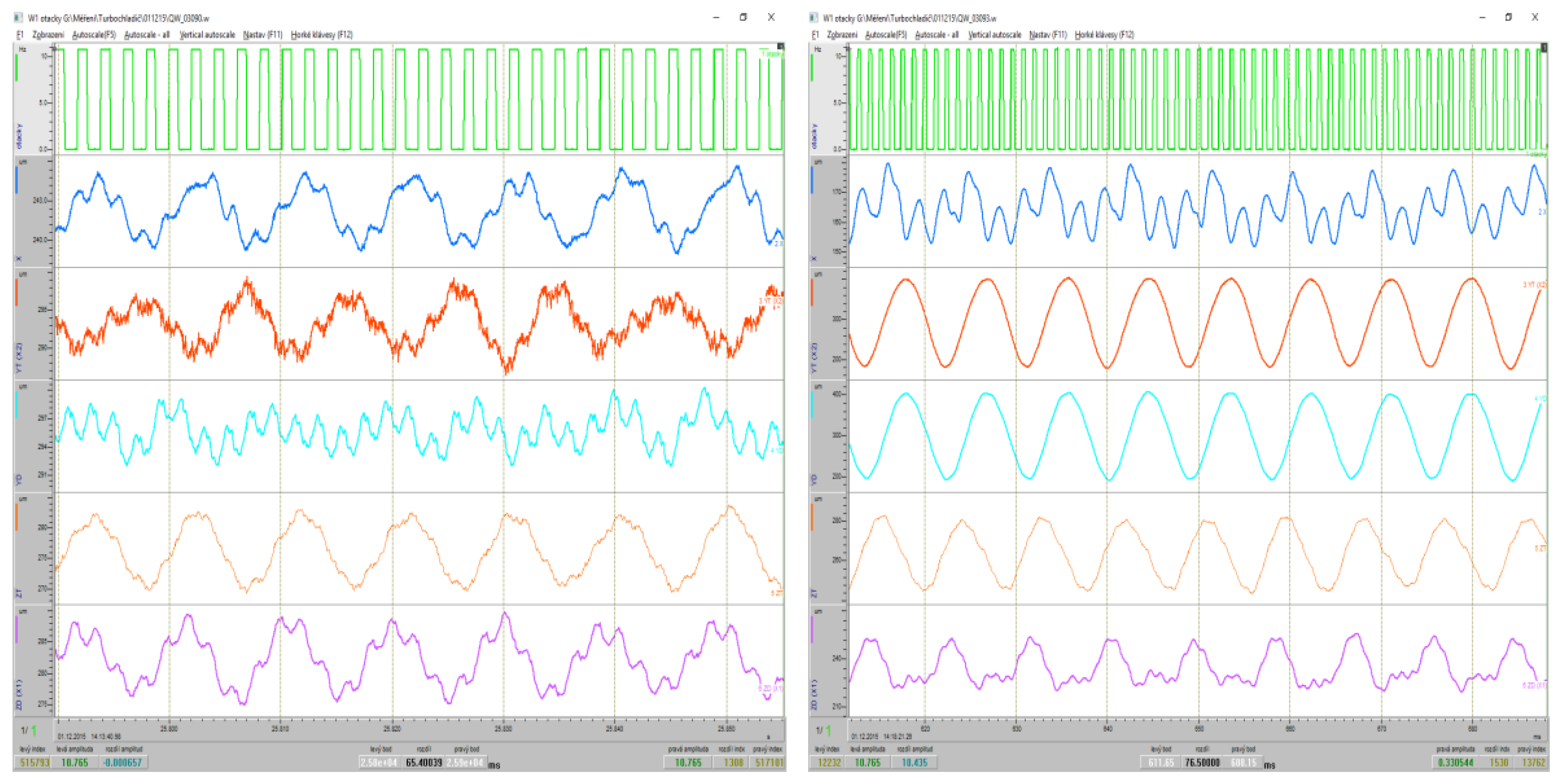
Task: Click 25.820 mark on left time axis
Action: (392, 728)
